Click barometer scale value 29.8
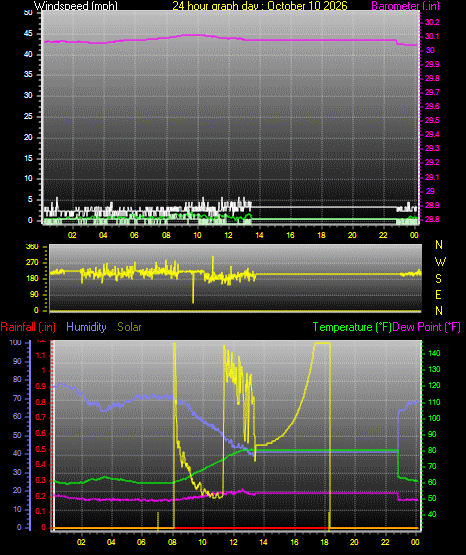 click(432, 78)
